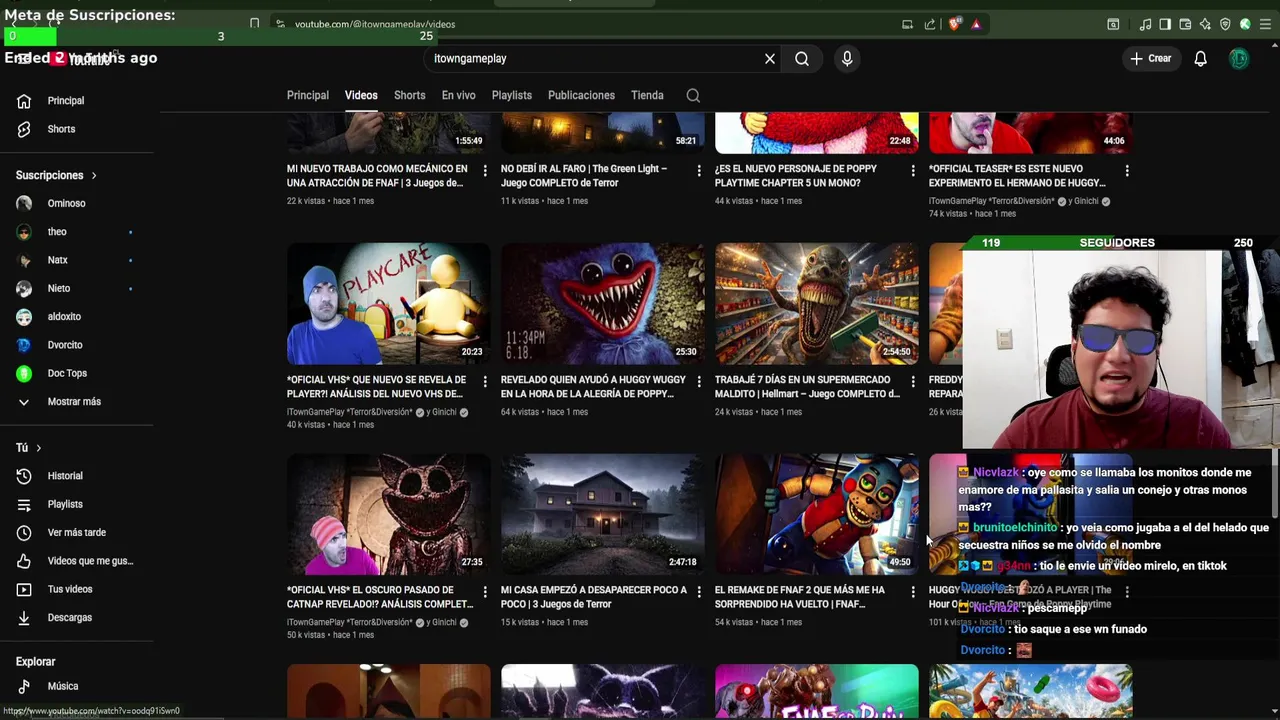This screenshot has width=1280, height=720.
Task: Click the browser address bar URL
Action: tap(375, 24)
